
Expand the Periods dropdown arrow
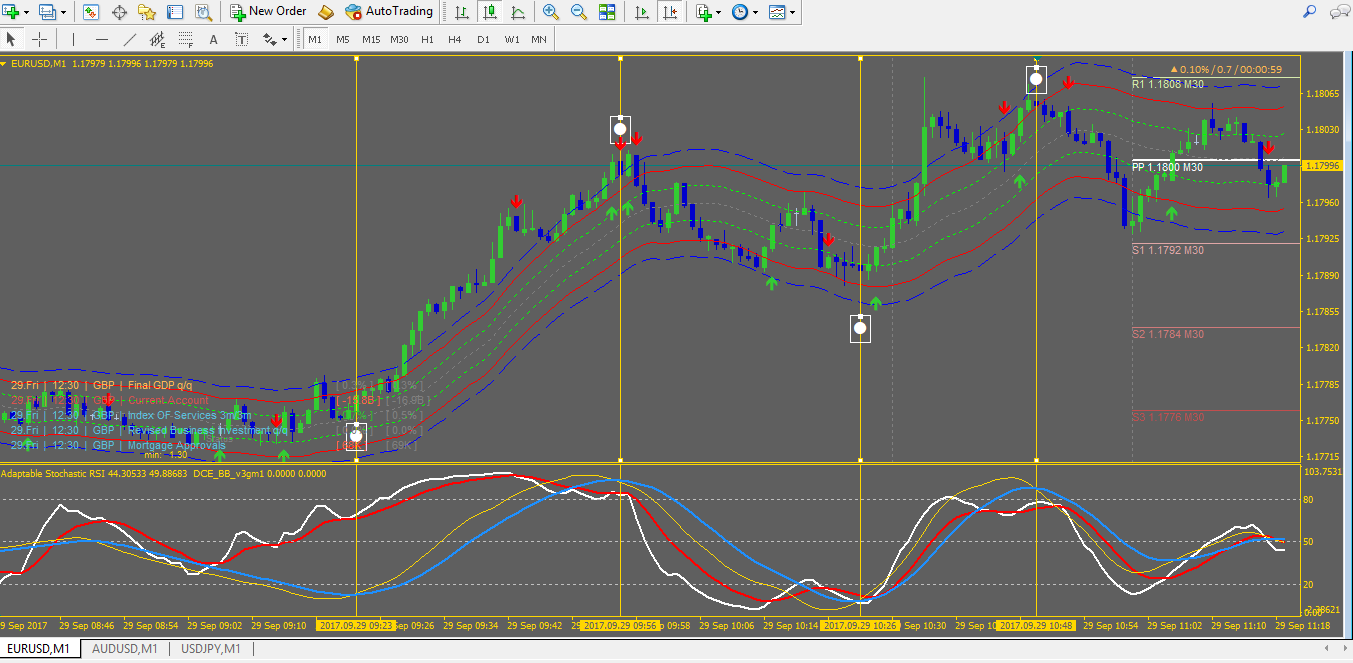757,12
